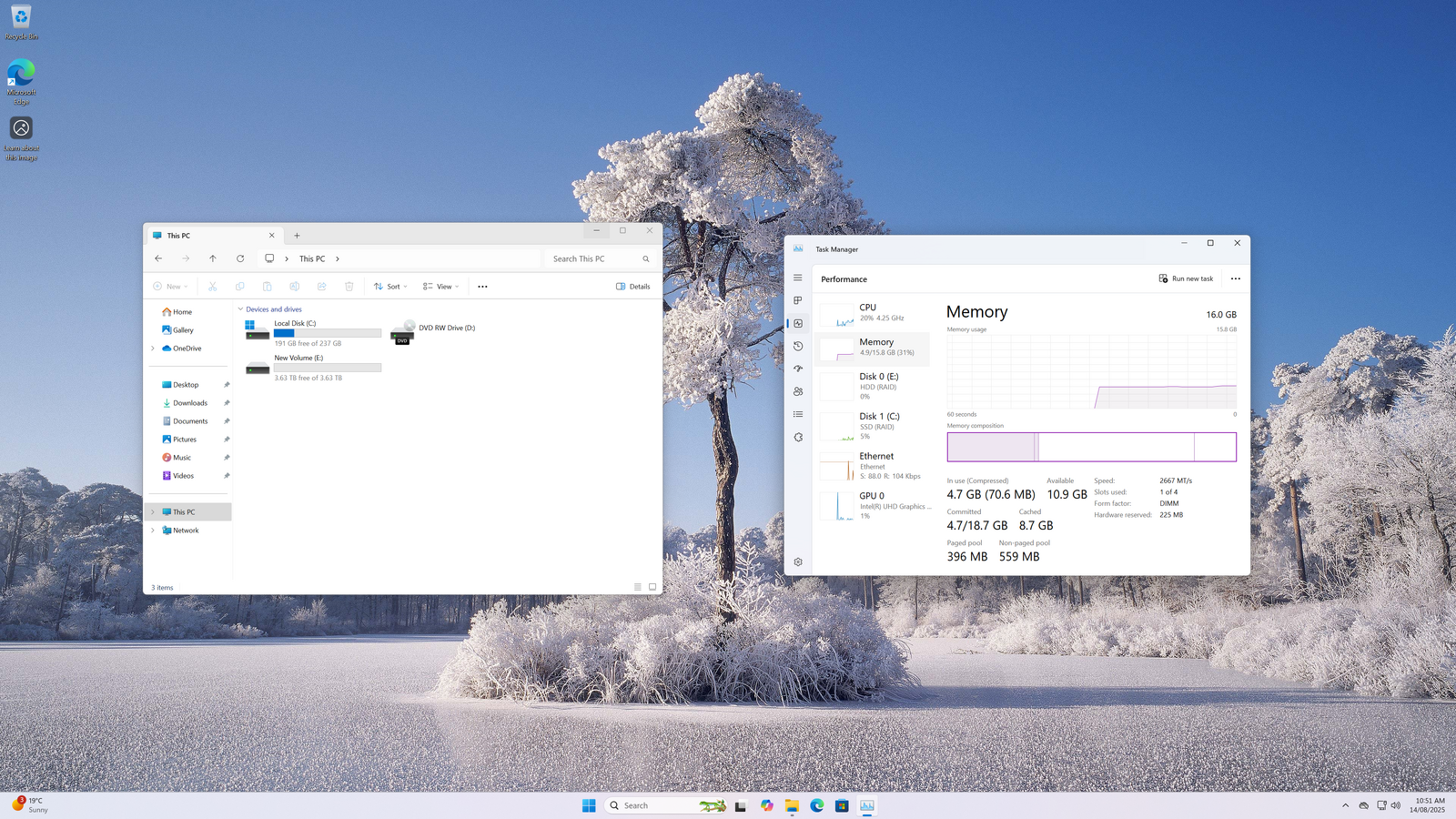Open App history in Task Manager sidebar
Screen dimensions: 1456x819
tap(798, 346)
